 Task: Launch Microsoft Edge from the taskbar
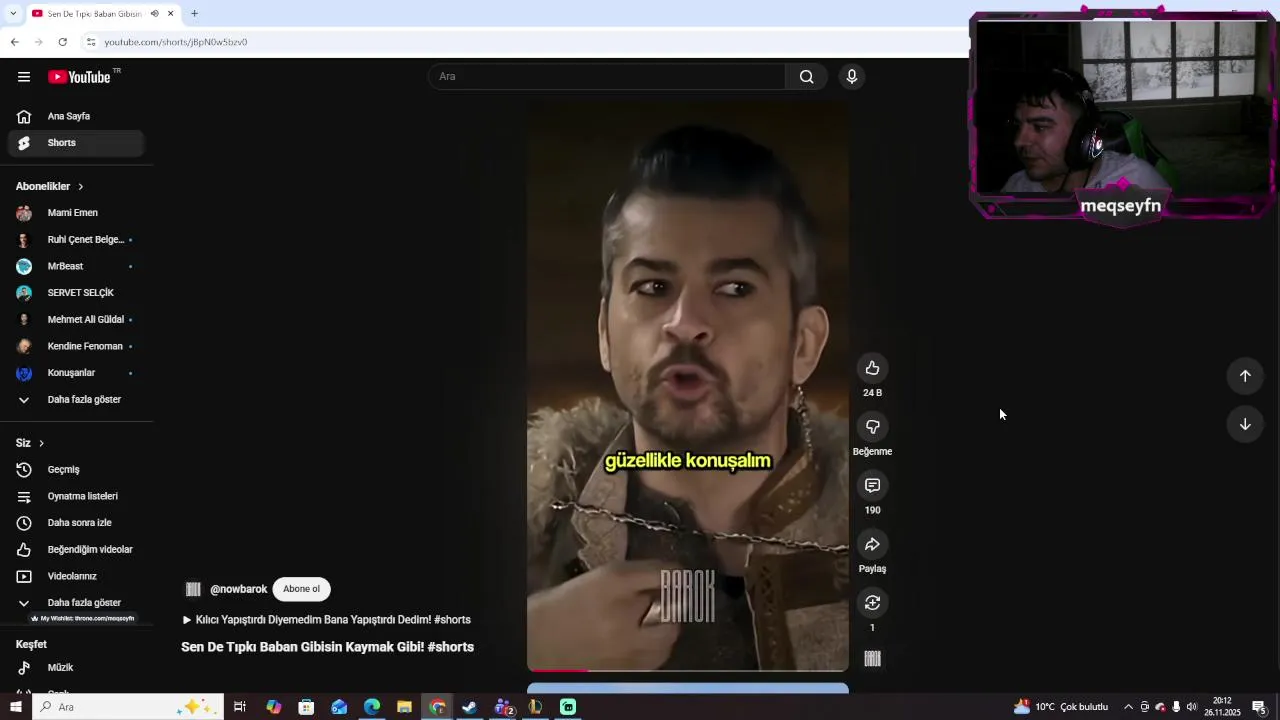coord(372,707)
